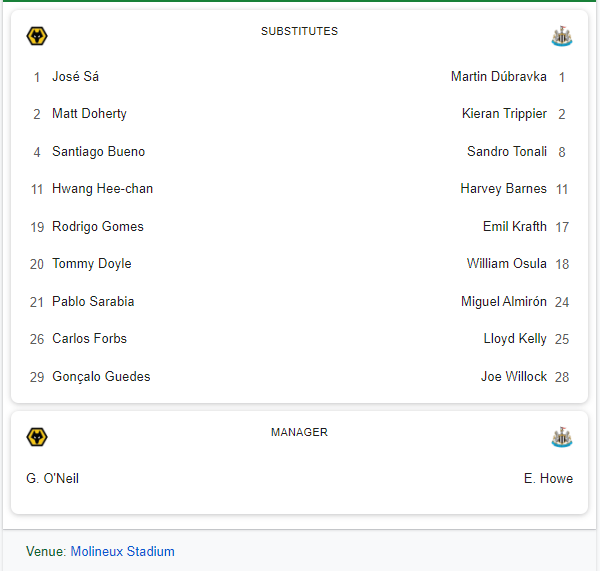Click on Rodrigo Gomes
Image resolution: width=600 pixels, height=571 pixels.
[98, 227]
